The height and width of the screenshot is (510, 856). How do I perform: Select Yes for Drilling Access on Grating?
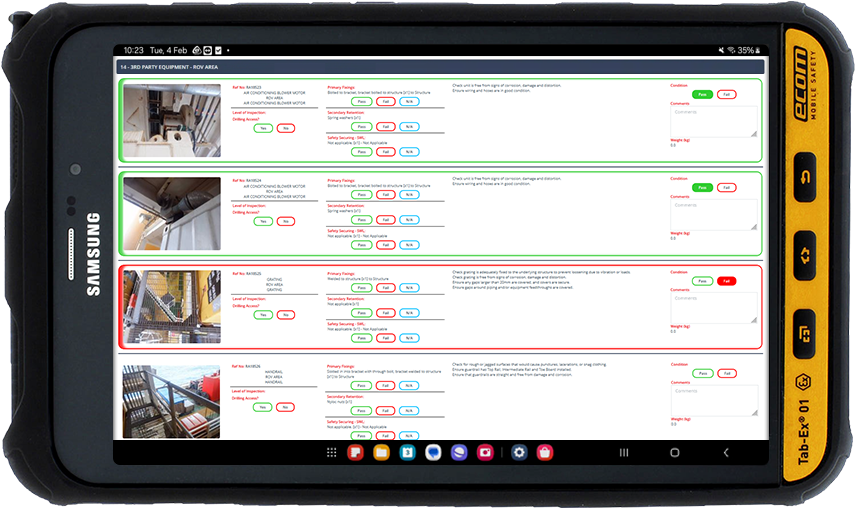263,315
